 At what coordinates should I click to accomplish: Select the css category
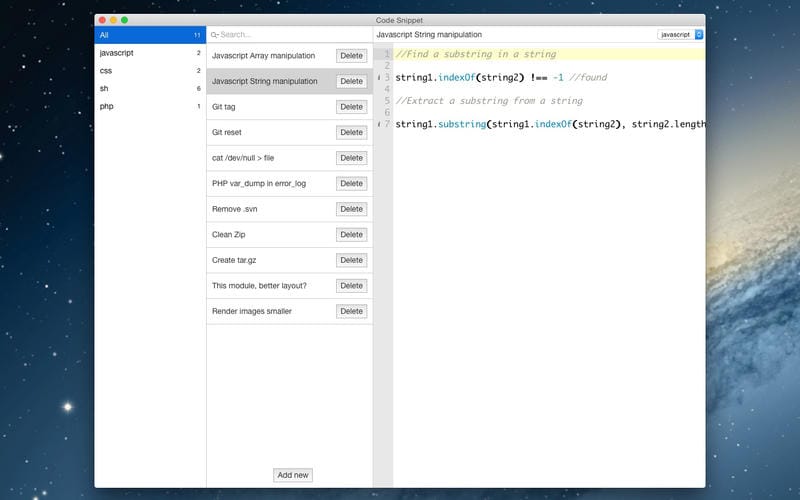(x=150, y=71)
